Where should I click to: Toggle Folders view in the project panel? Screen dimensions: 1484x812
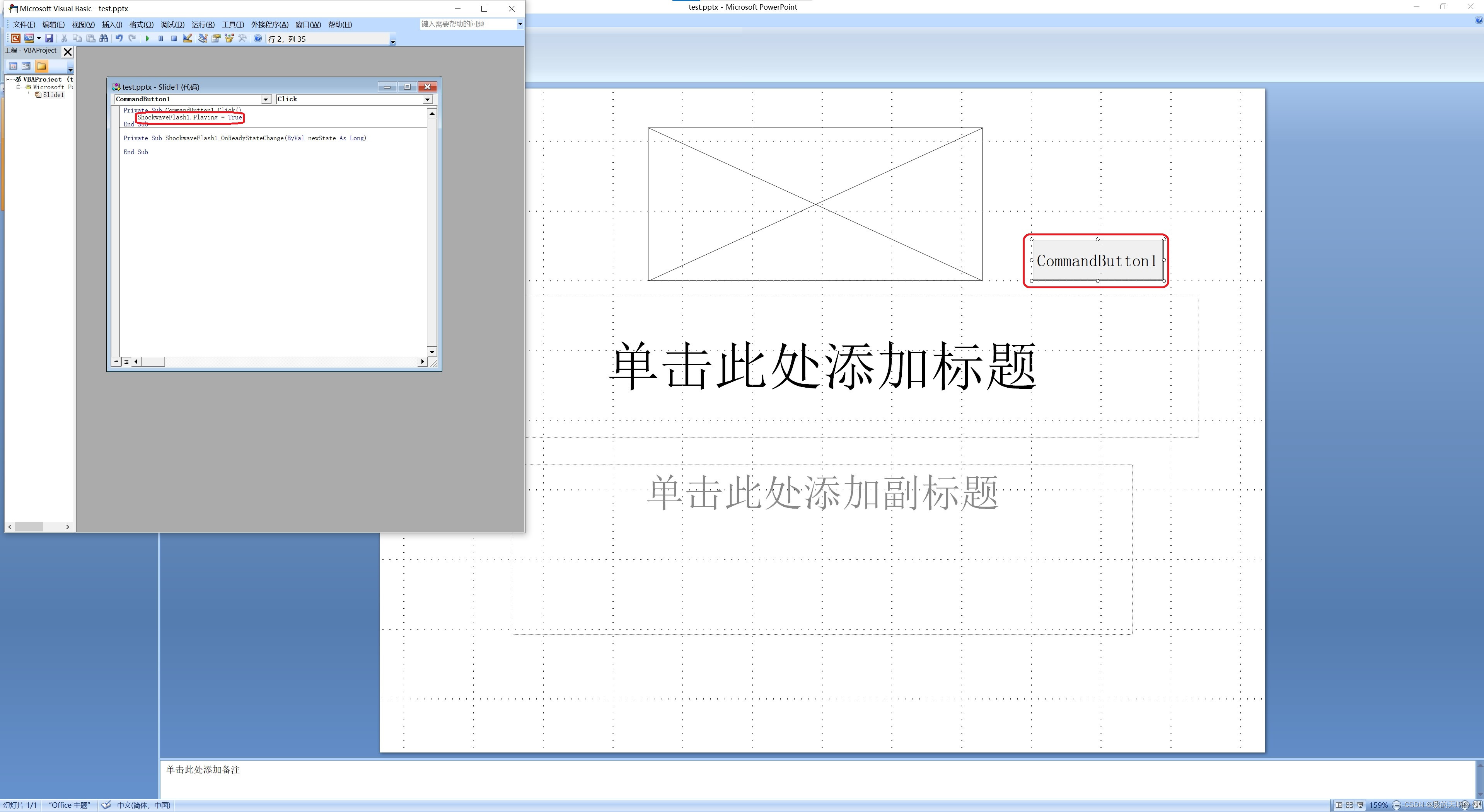(x=41, y=66)
